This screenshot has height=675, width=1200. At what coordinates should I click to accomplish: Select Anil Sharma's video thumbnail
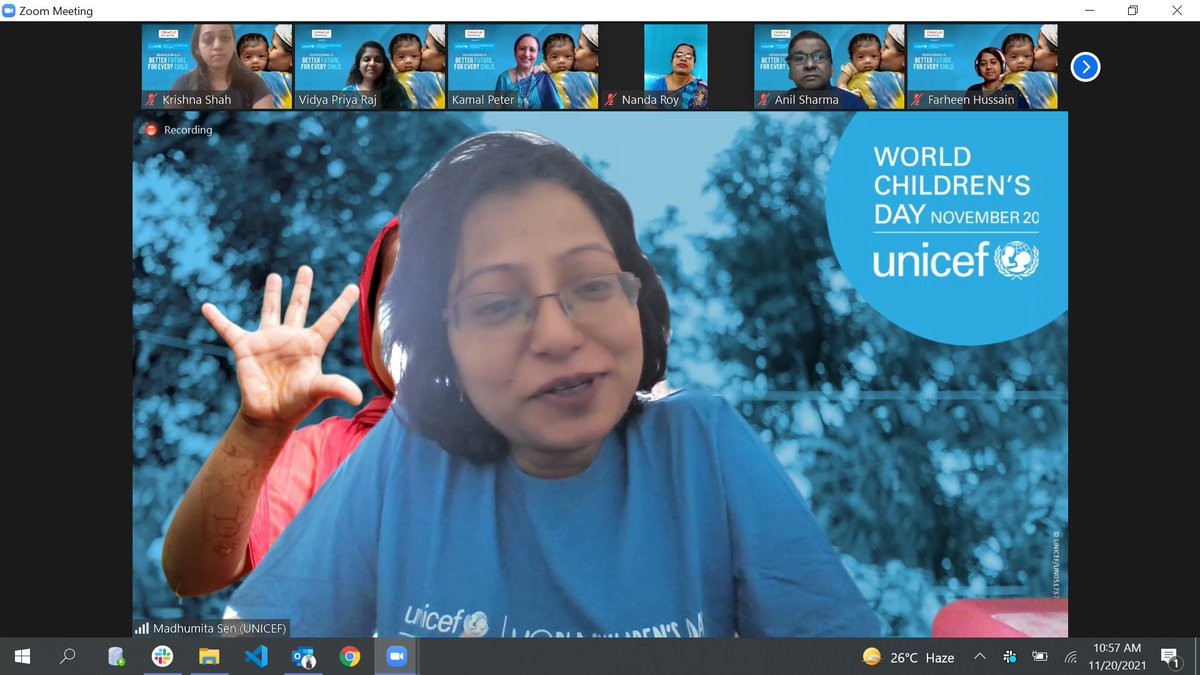[x=828, y=67]
